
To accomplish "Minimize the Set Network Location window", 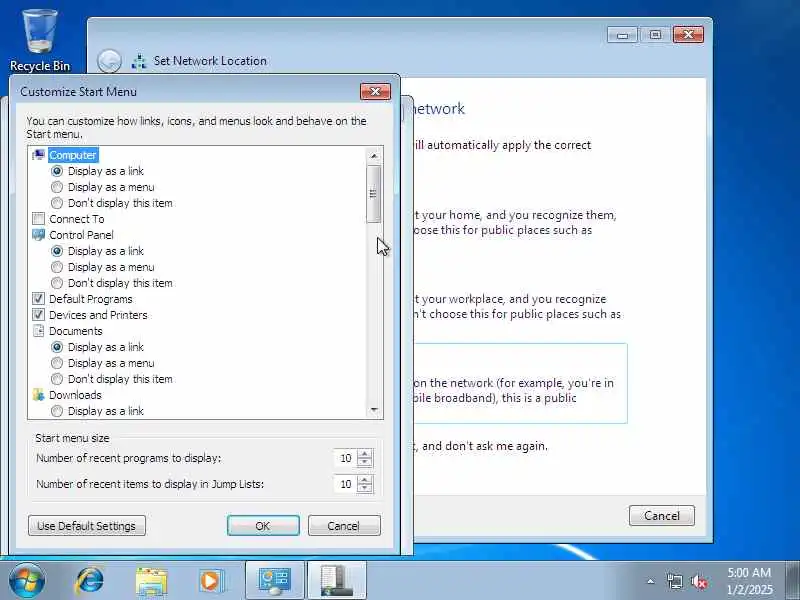I will coord(622,35).
